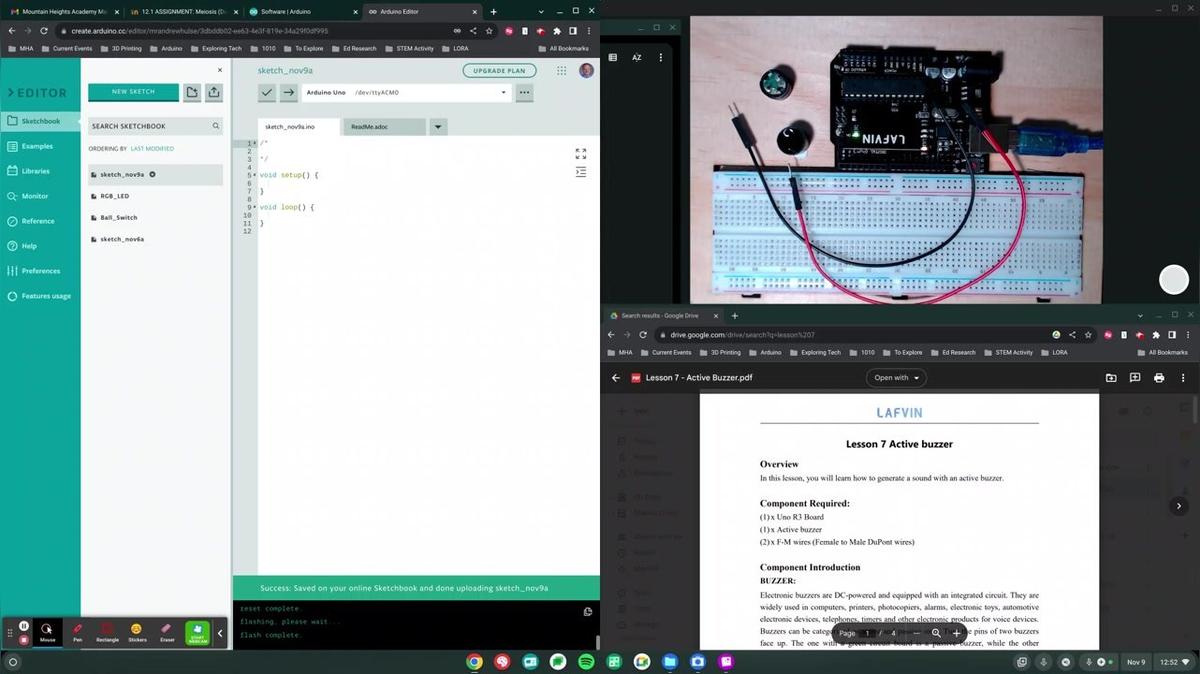The height and width of the screenshot is (674, 1200).
Task: Open Reference in the editor sidebar
Action: click(x=40, y=221)
